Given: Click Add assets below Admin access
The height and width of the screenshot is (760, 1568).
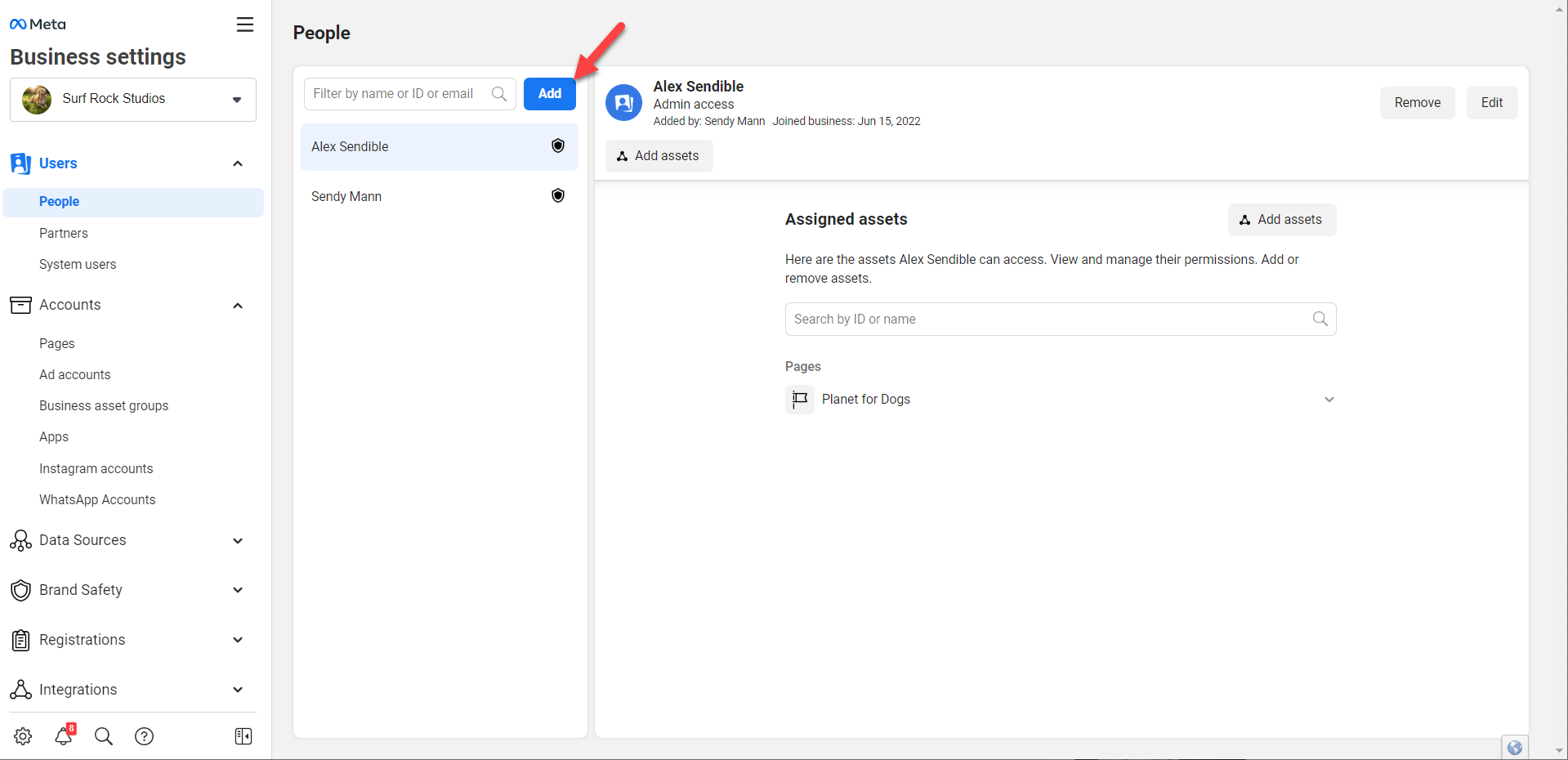Looking at the screenshot, I should (x=659, y=156).
